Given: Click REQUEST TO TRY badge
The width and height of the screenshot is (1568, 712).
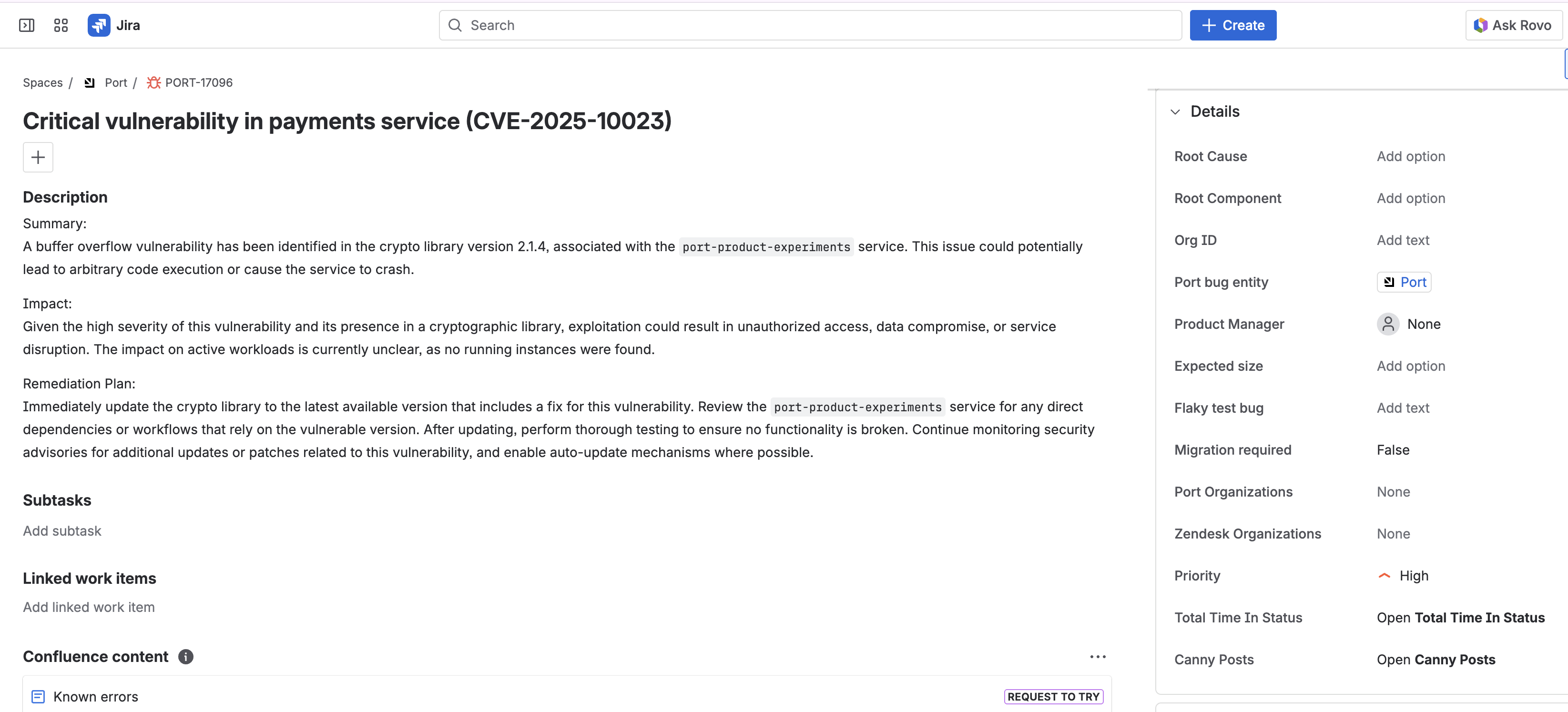Looking at the screenshot, I should click(1053, 697).
